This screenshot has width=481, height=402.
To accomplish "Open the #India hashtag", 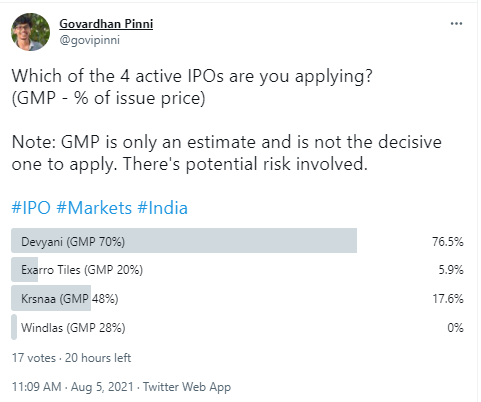I will coord(162,208).
